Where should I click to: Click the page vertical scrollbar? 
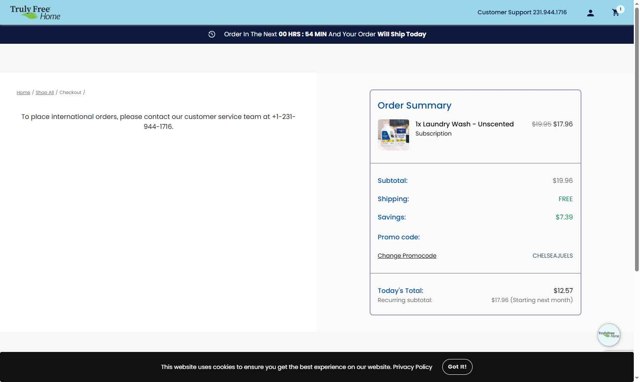click(x=636, y=139)
